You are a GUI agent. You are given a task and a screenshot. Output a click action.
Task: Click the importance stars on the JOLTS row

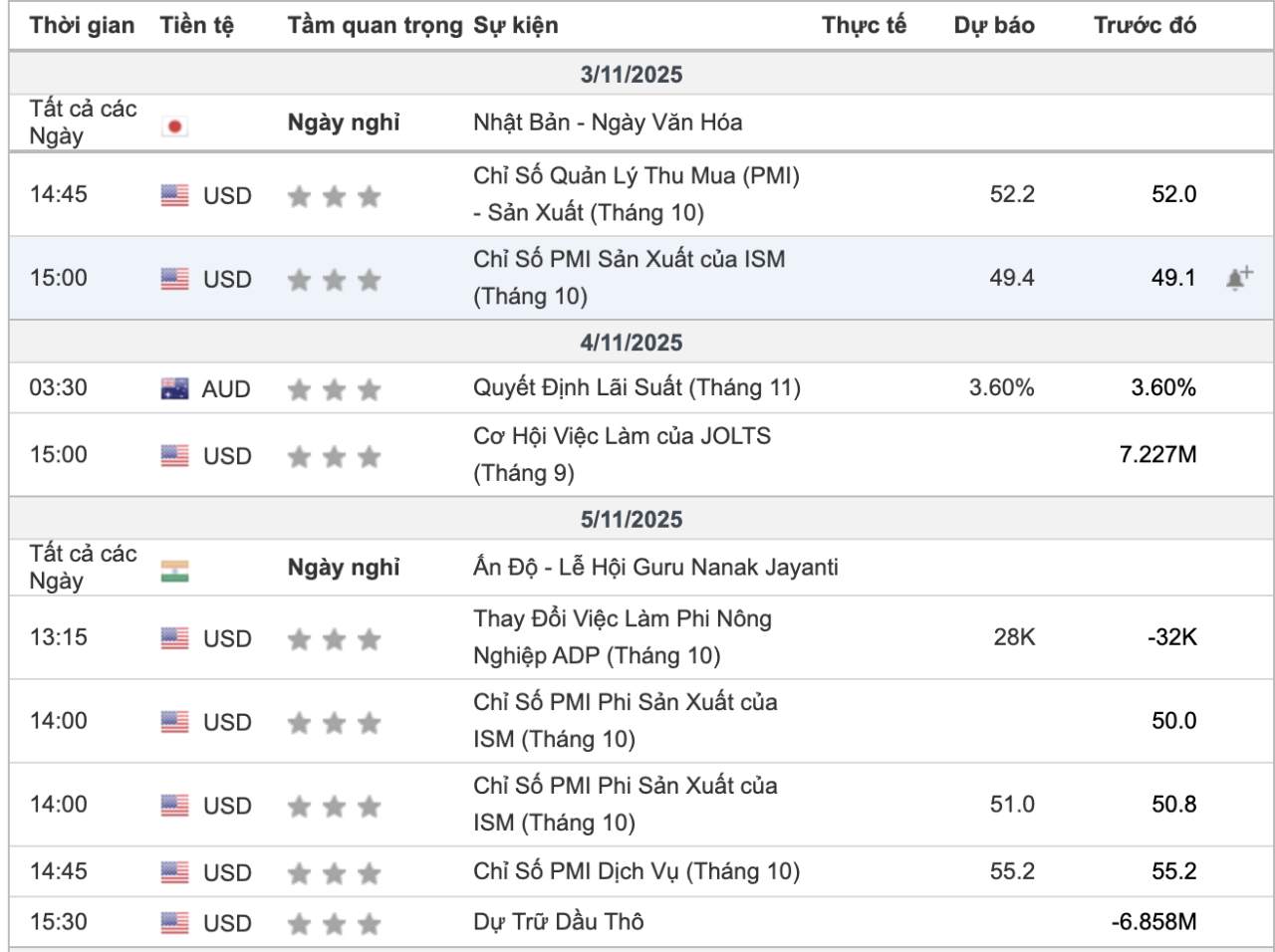click(334, 456)
